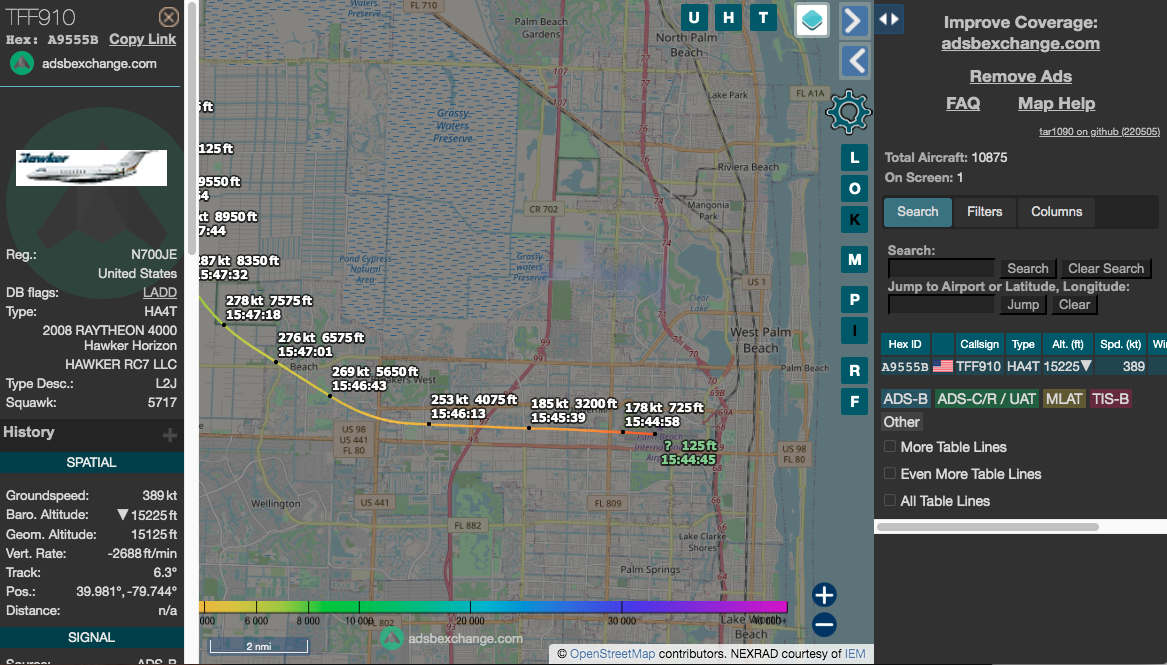Toggle sidebar width with double-arrow button
Screen dimensions: 1167x665
[x=889, y=19]
